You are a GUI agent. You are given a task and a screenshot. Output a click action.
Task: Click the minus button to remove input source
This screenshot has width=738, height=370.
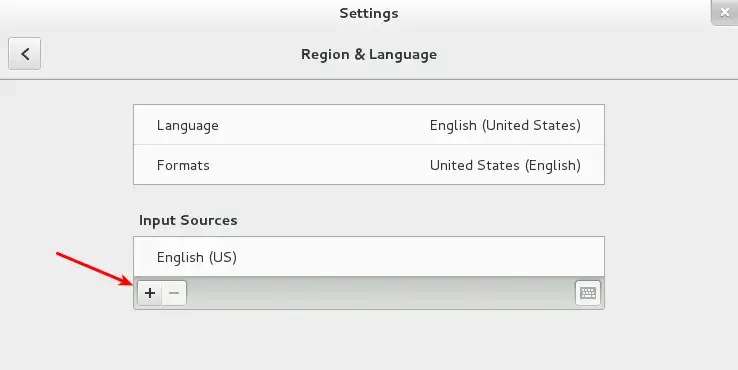(174, 293)
